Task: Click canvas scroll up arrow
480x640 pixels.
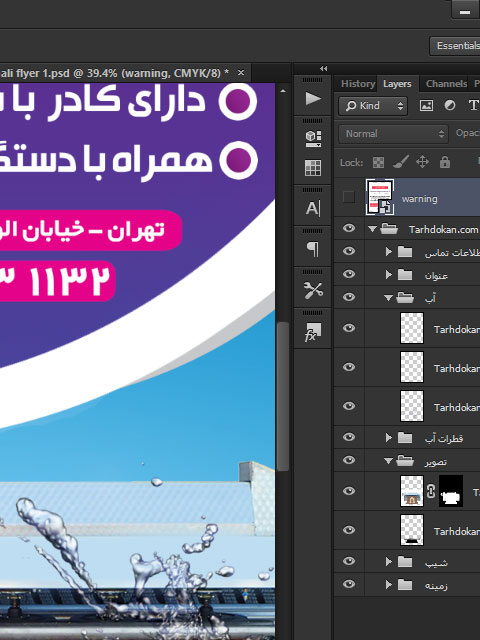Action: 283,91
